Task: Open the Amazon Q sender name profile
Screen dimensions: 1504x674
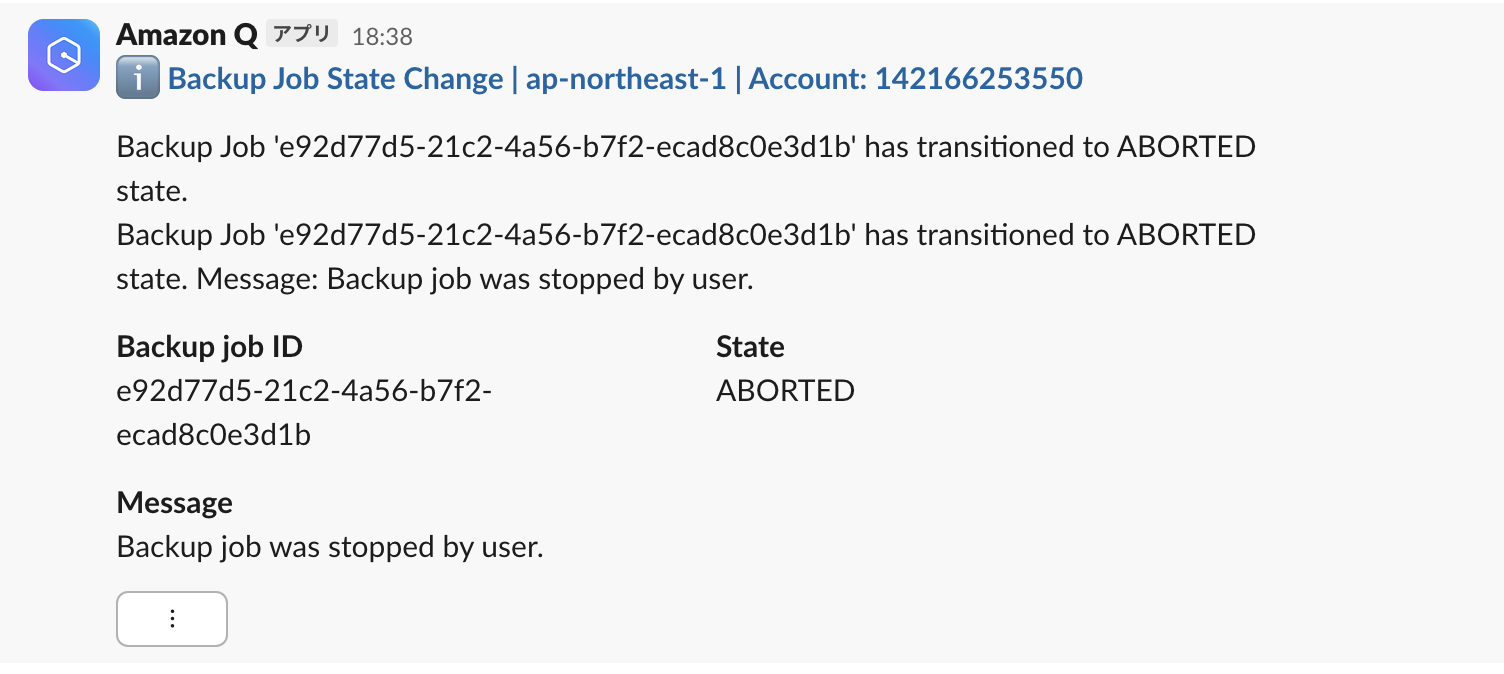Action: (186, 35)
